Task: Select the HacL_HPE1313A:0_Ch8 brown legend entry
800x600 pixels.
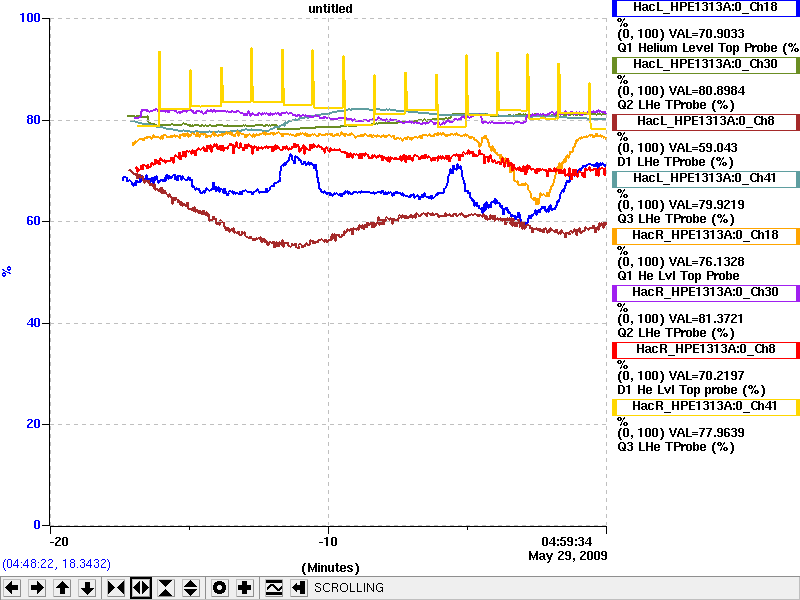Action: (x=705, y=122)
